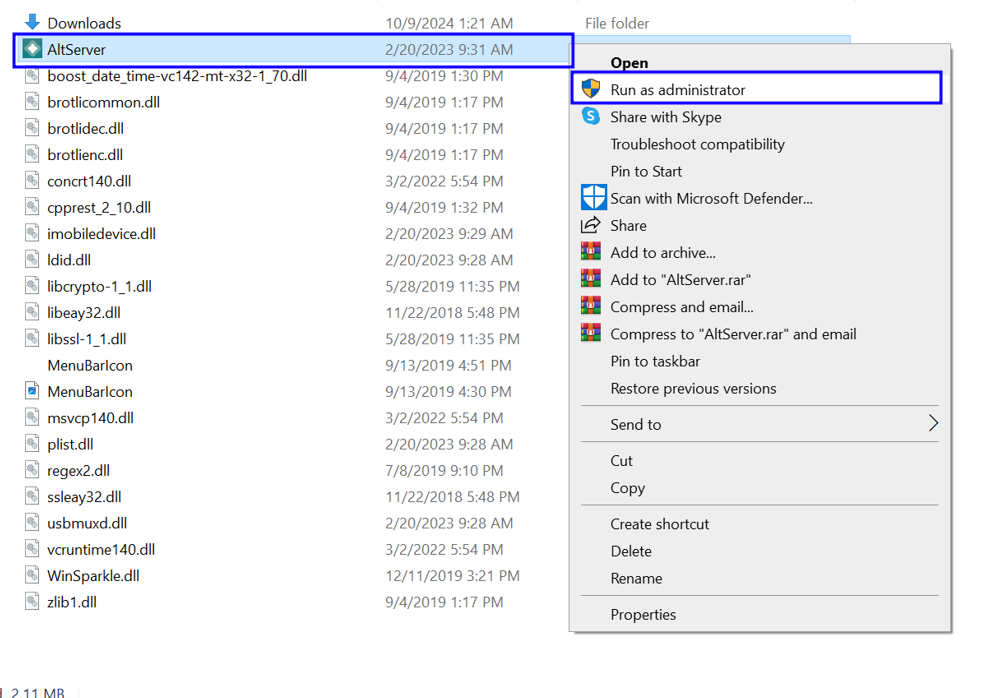The height and width of the screenshot is (698, 998).
Task: Click the WinRAR icon beside Add to archive
Action: (x=591, y=252)
